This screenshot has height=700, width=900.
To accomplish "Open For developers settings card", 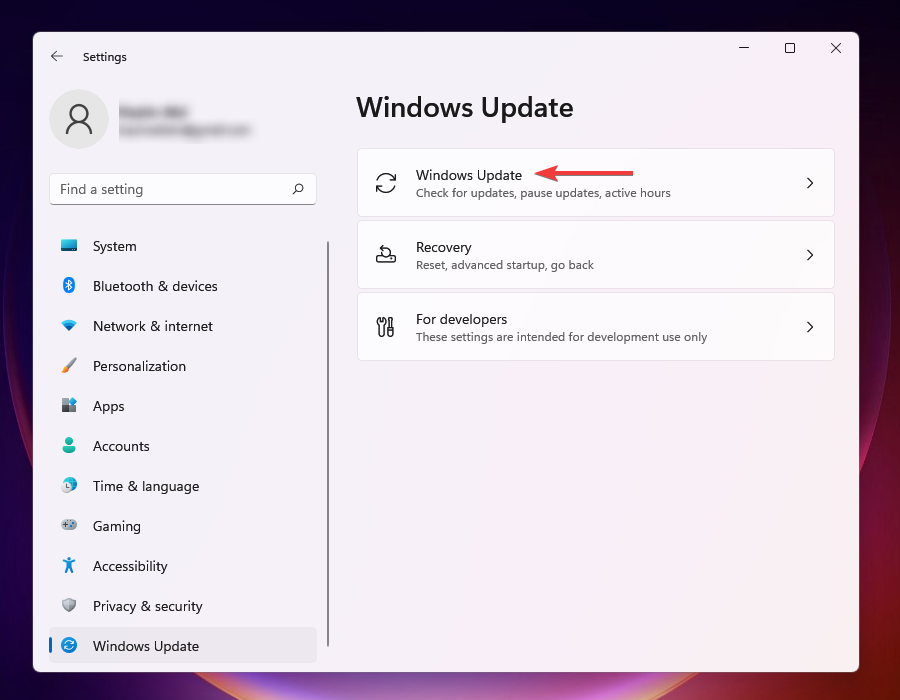I will click(596, 326).
